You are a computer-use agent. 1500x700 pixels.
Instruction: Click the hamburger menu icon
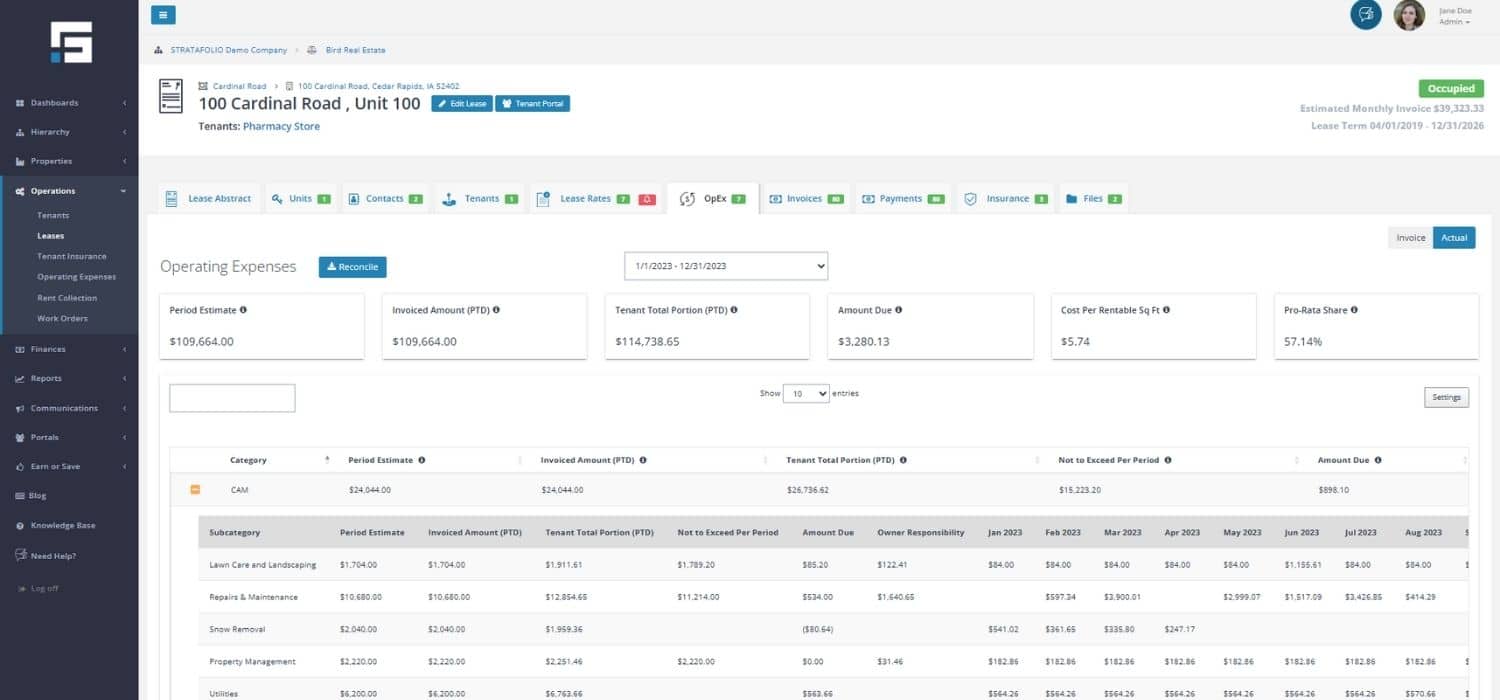(163, 15)
